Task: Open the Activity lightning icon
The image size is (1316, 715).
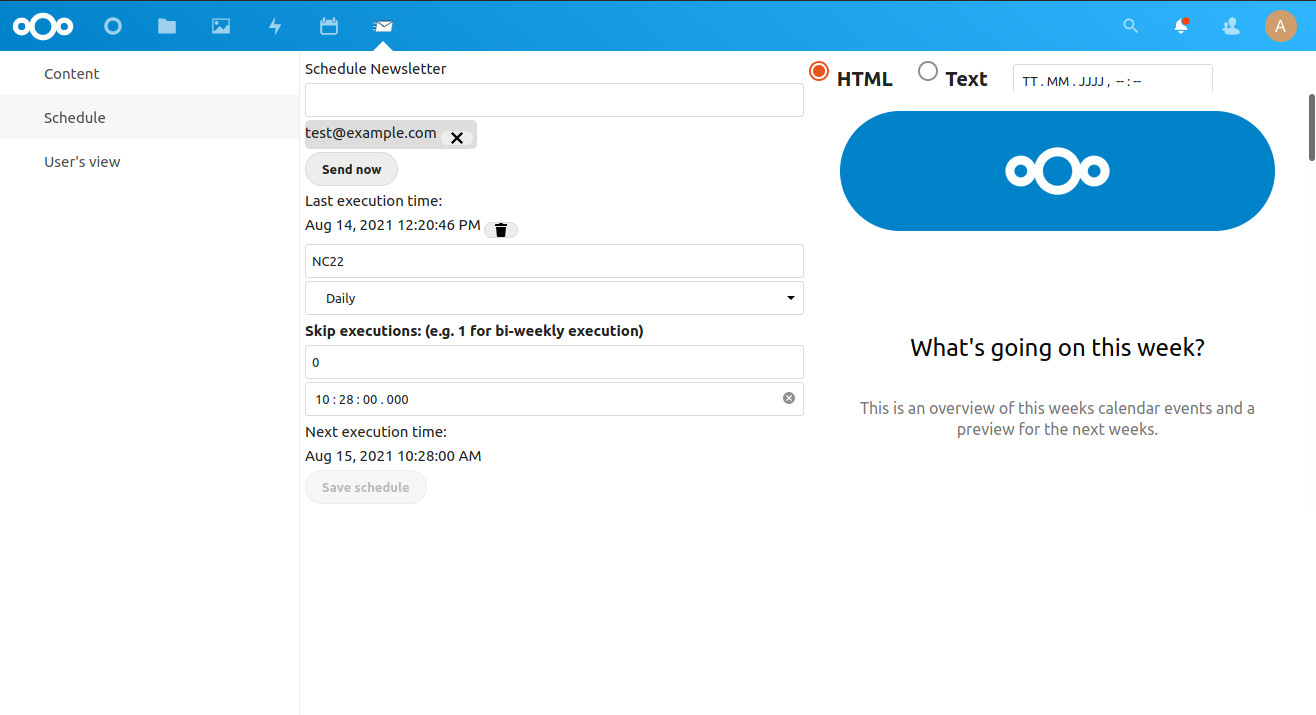Action: coord(275,26)
